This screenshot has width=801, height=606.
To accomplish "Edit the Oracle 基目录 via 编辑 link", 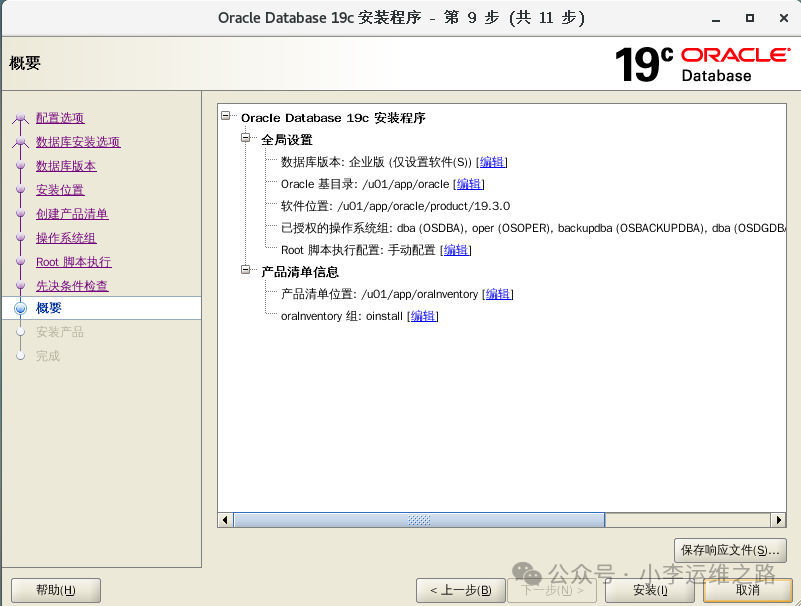I will (x=469, y=184).
